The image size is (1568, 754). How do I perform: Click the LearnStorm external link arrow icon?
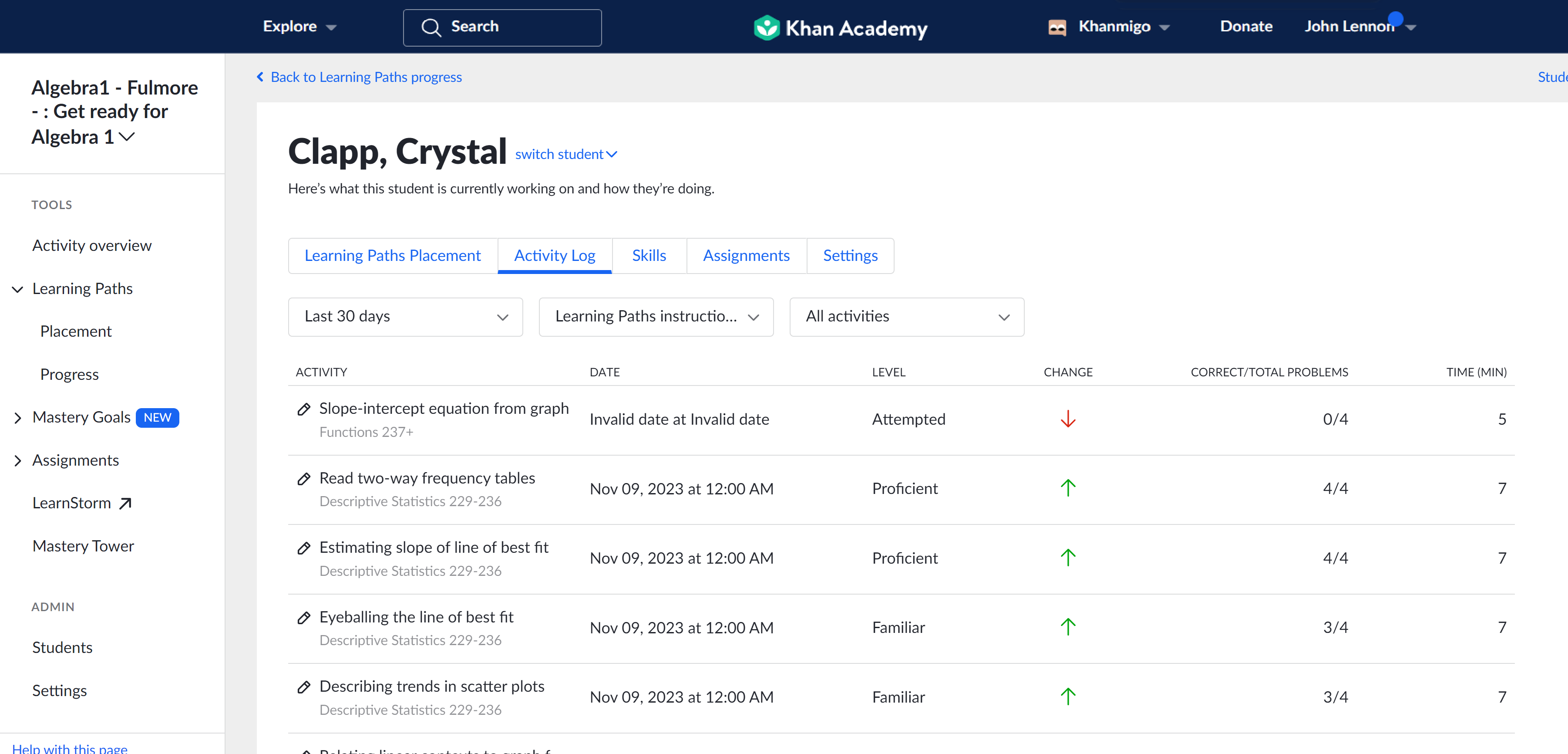point(125,503)
